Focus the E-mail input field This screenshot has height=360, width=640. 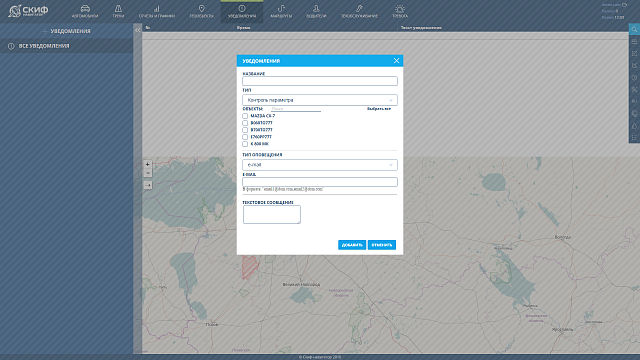click(320, 182)
